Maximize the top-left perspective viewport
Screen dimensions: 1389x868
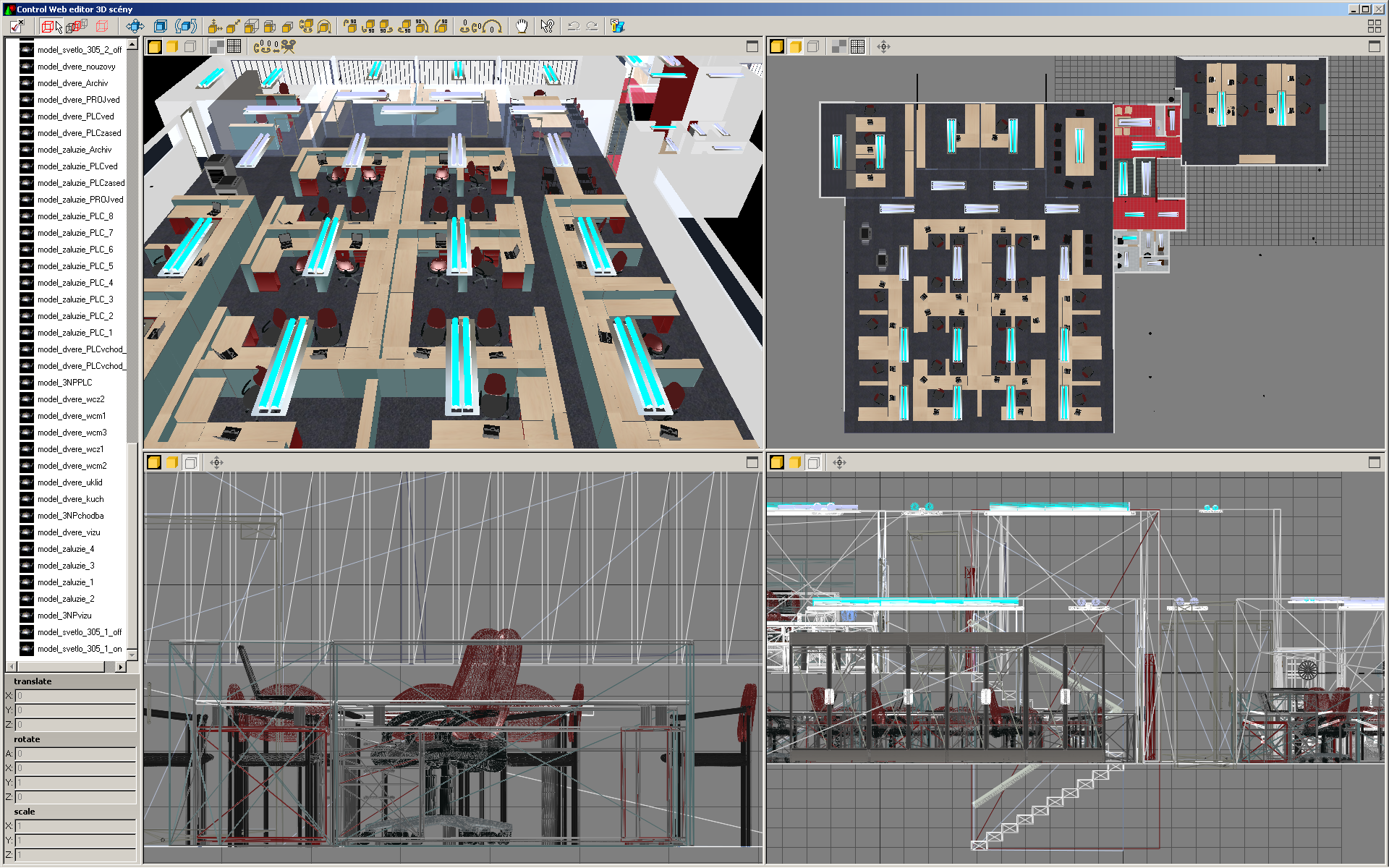click(752, 47)
